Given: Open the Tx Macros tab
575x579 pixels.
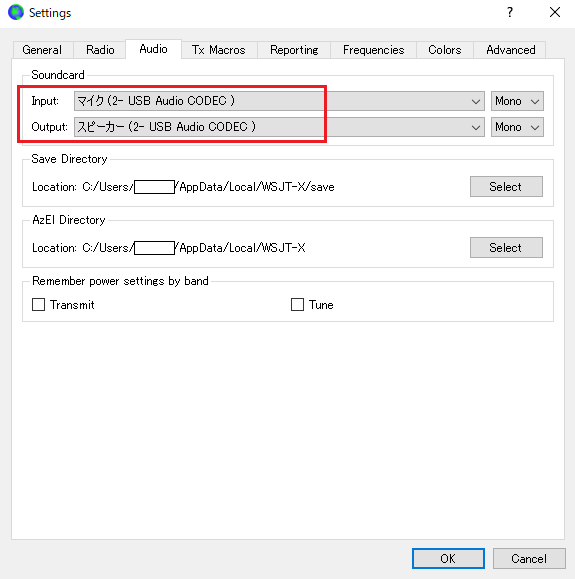Looking at the screenshot, I should [219, 50].
